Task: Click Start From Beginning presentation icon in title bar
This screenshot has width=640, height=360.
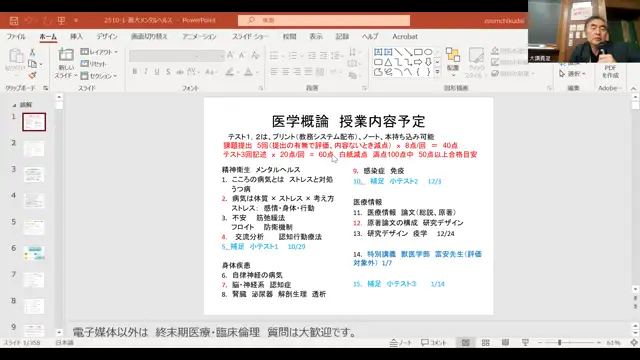Action: pyautogui.click(x=61, y=20)
